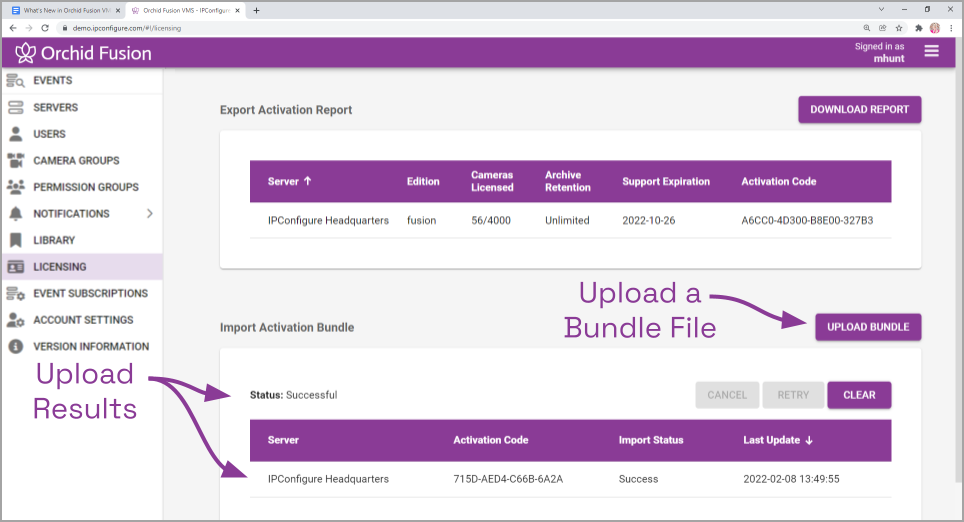The image size is (964, 522).
Task: Open the hamburger menu icon
Action: coord(931,52)
